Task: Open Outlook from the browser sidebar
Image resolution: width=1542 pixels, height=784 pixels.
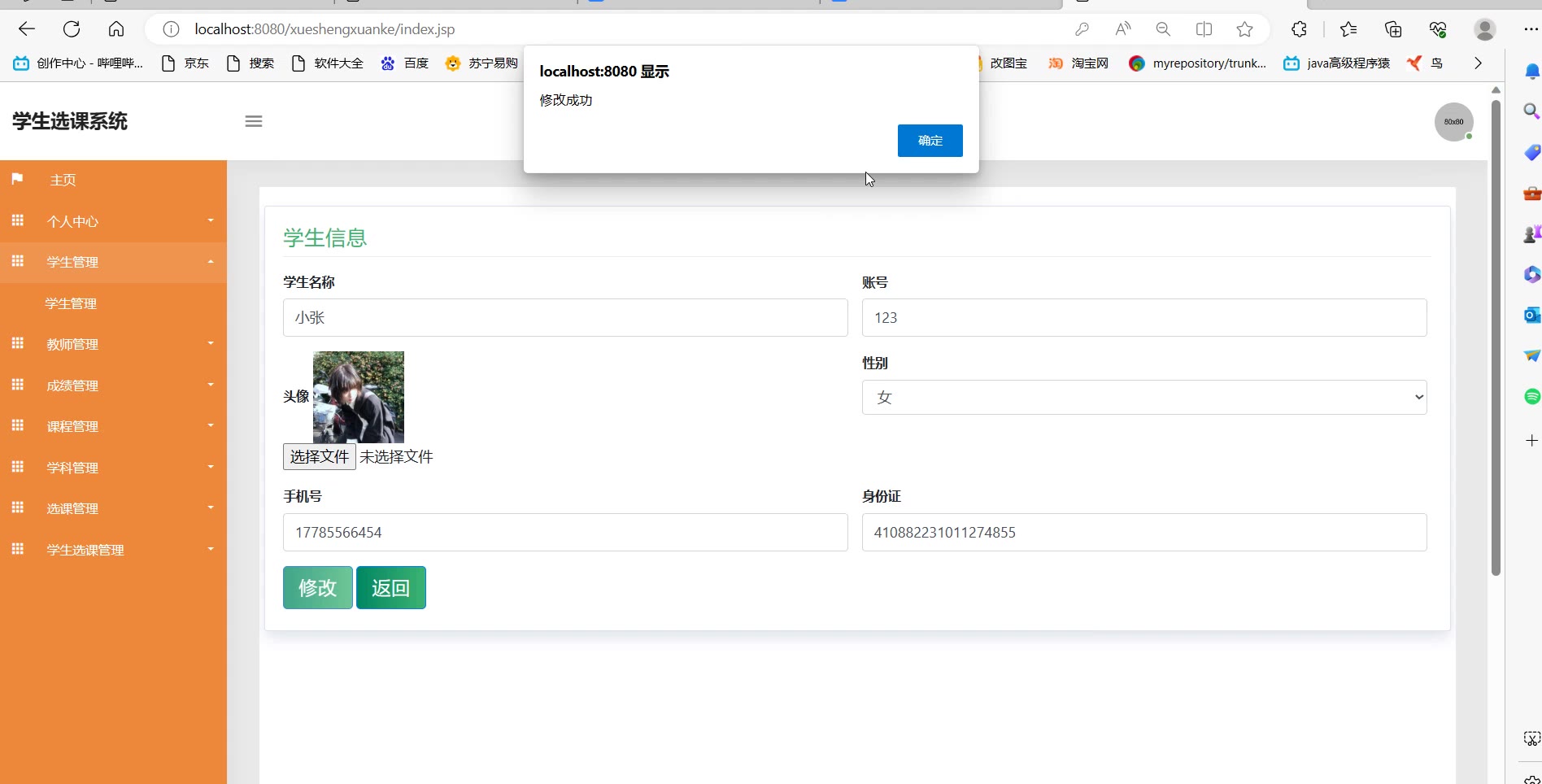Action: [x=1531, y=315]
